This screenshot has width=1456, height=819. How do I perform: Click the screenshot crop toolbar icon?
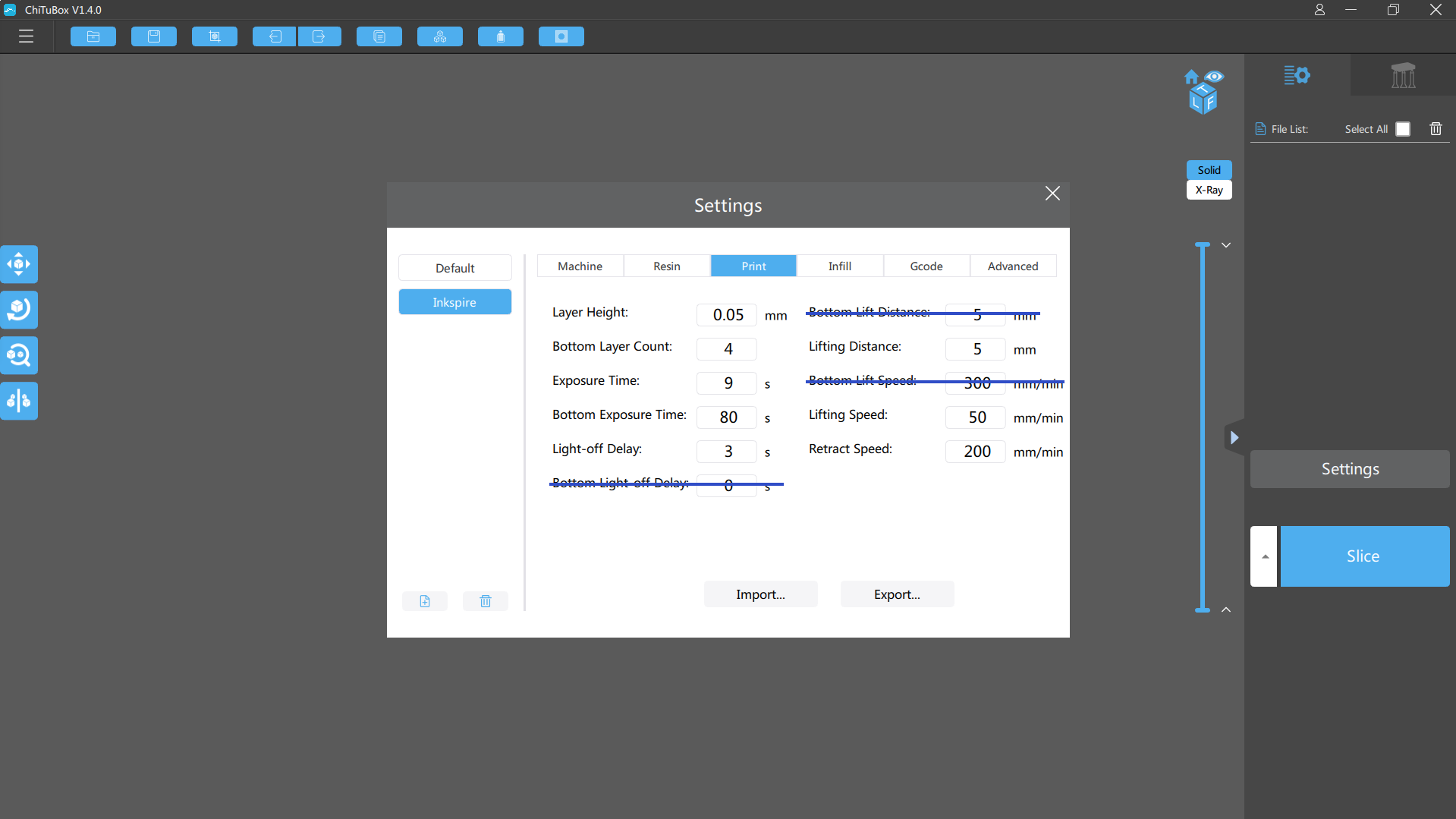click(x=215, y=36)
